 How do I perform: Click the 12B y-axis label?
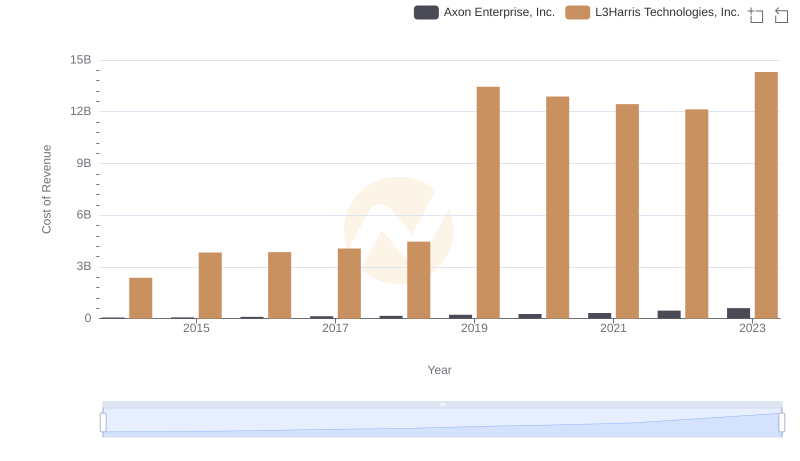coord(81,112)
